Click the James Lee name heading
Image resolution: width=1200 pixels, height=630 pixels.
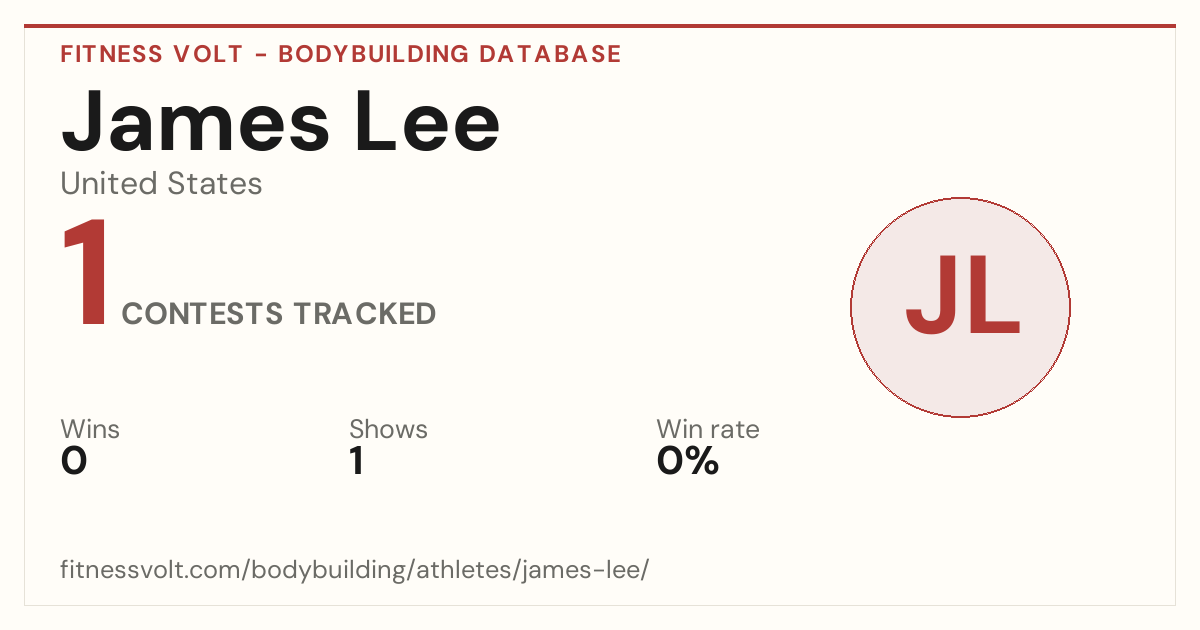point(281,121)
